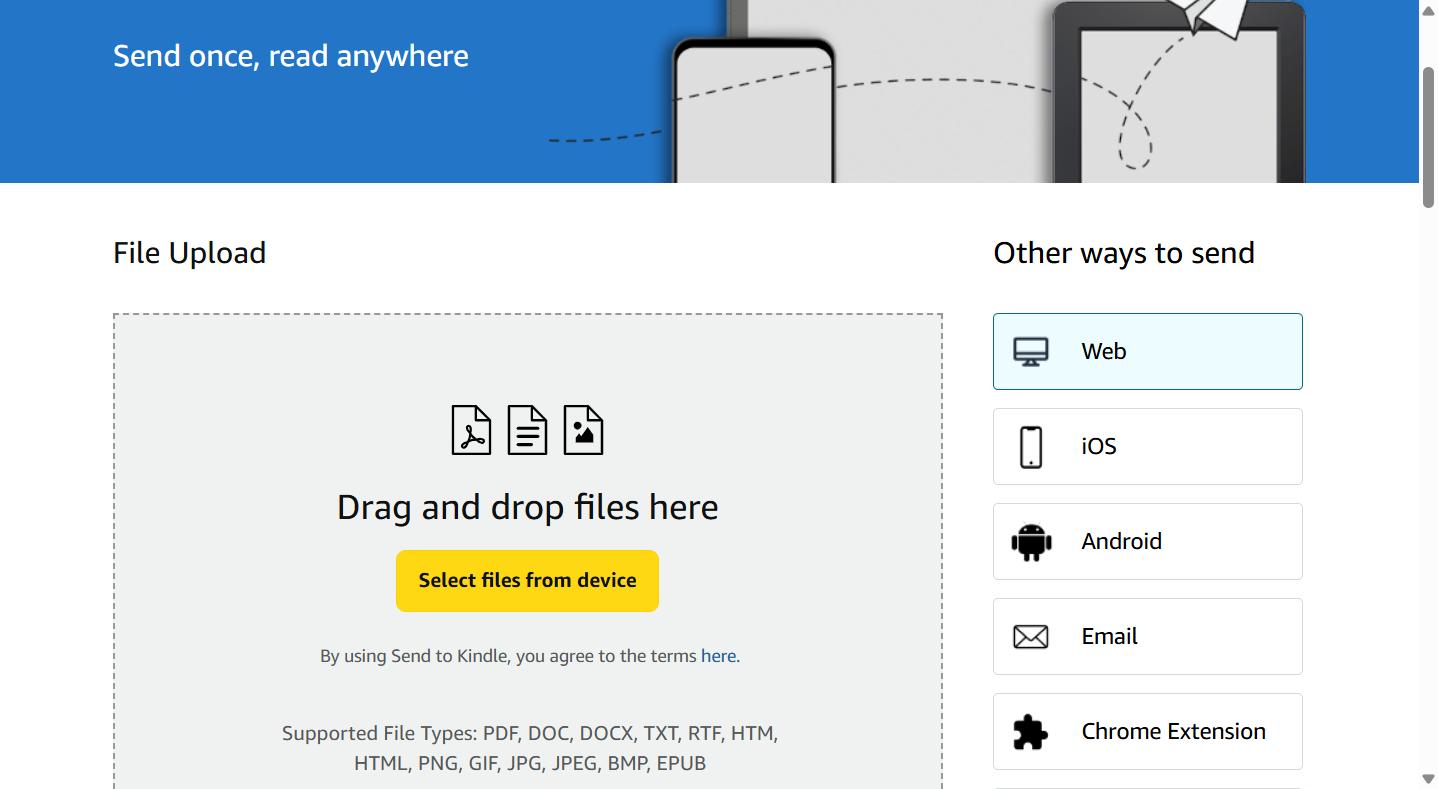
Task: Click the Android robot icon
Action: point(1031,542)
